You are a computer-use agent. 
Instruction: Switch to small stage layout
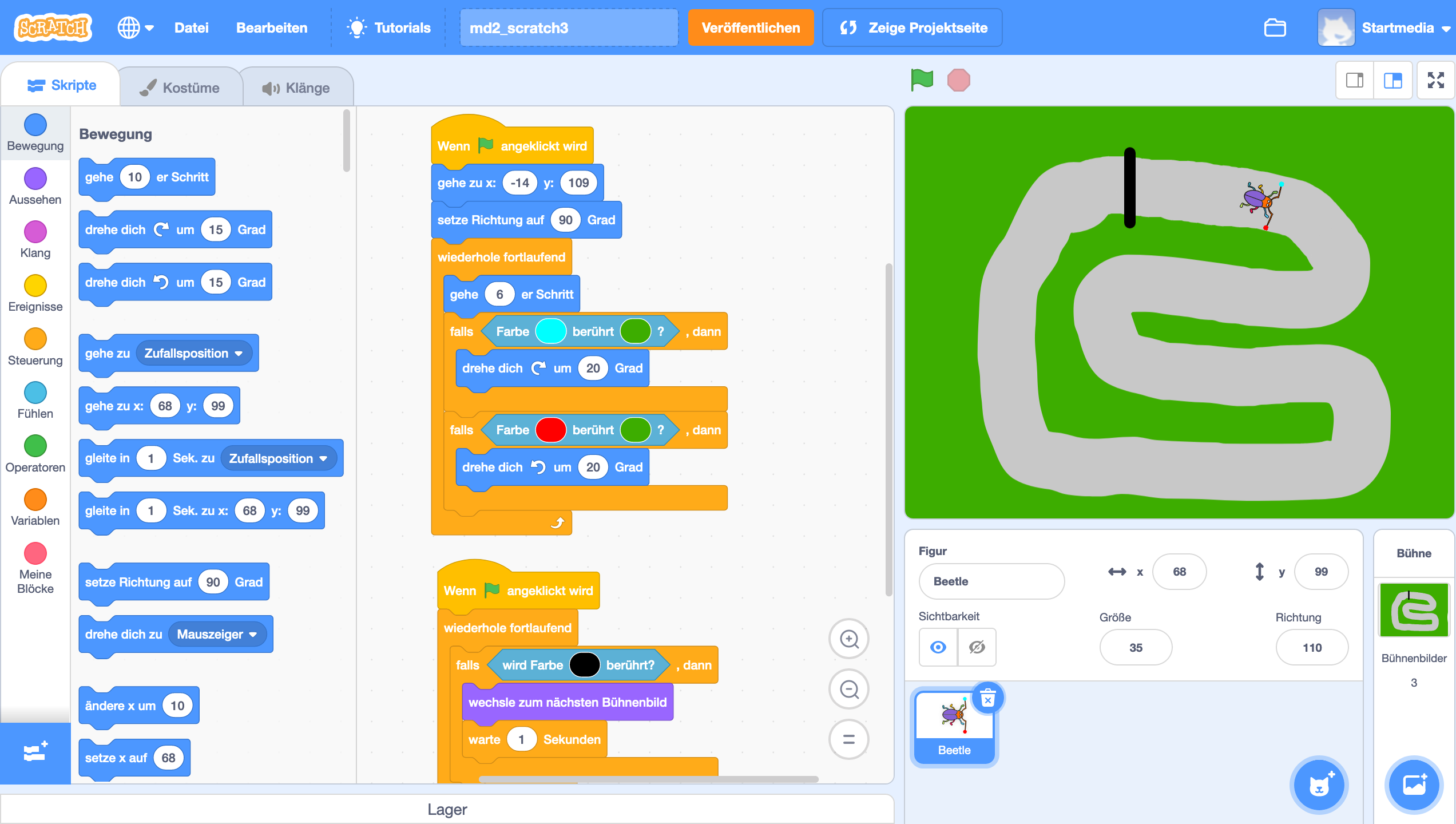pos(1354,80)
